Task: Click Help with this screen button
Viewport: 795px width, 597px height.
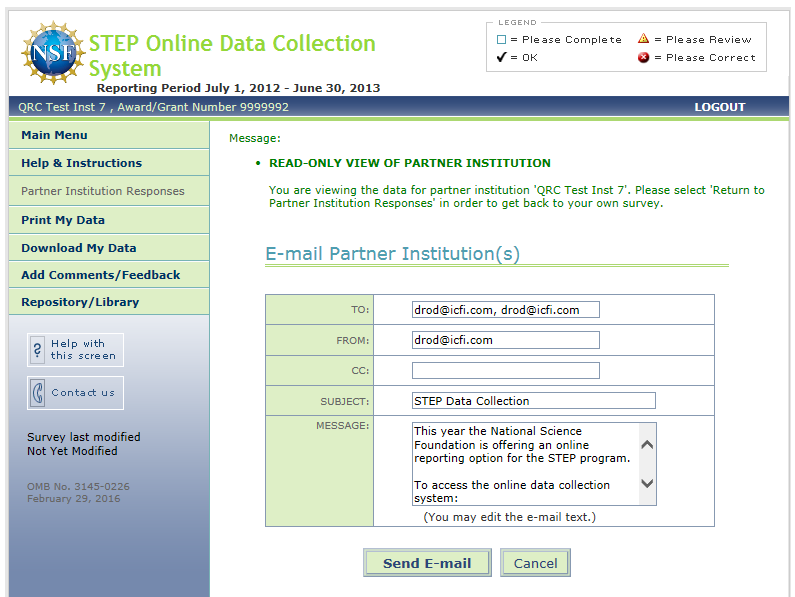Action: [76, 350]
